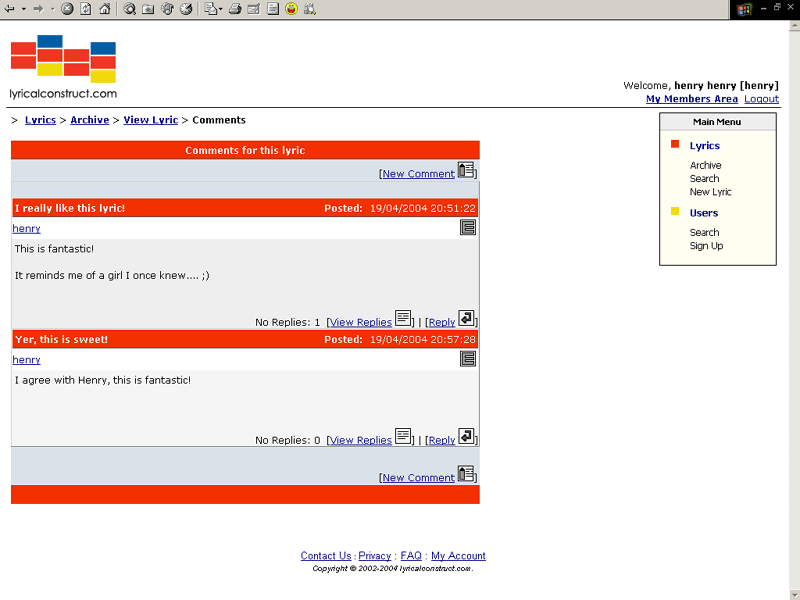Click the Logout link
Viewport: 800px width, 600px height.
(761, 99)
